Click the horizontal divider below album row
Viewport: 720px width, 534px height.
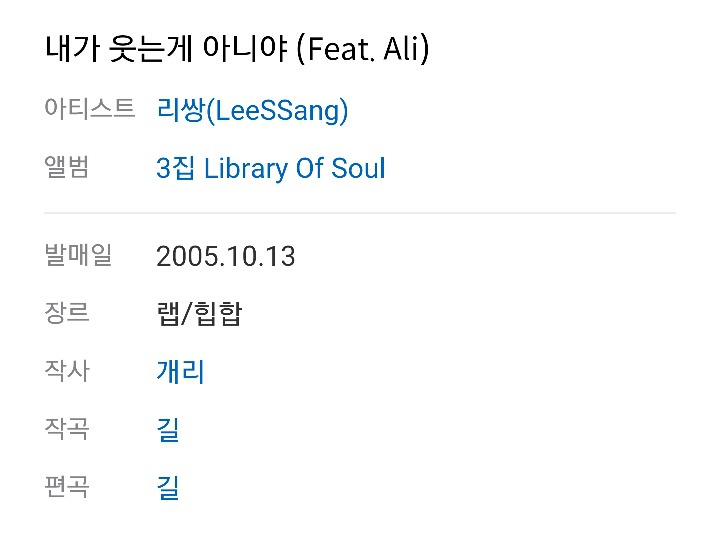[x=360, y=213]
